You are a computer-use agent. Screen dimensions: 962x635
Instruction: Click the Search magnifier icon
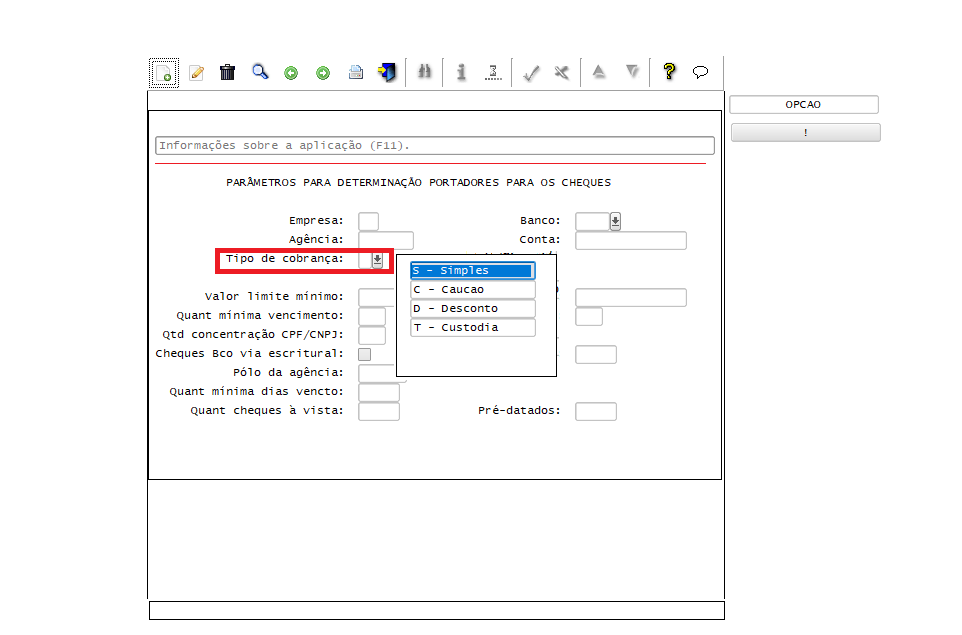[x=260, y=72]
